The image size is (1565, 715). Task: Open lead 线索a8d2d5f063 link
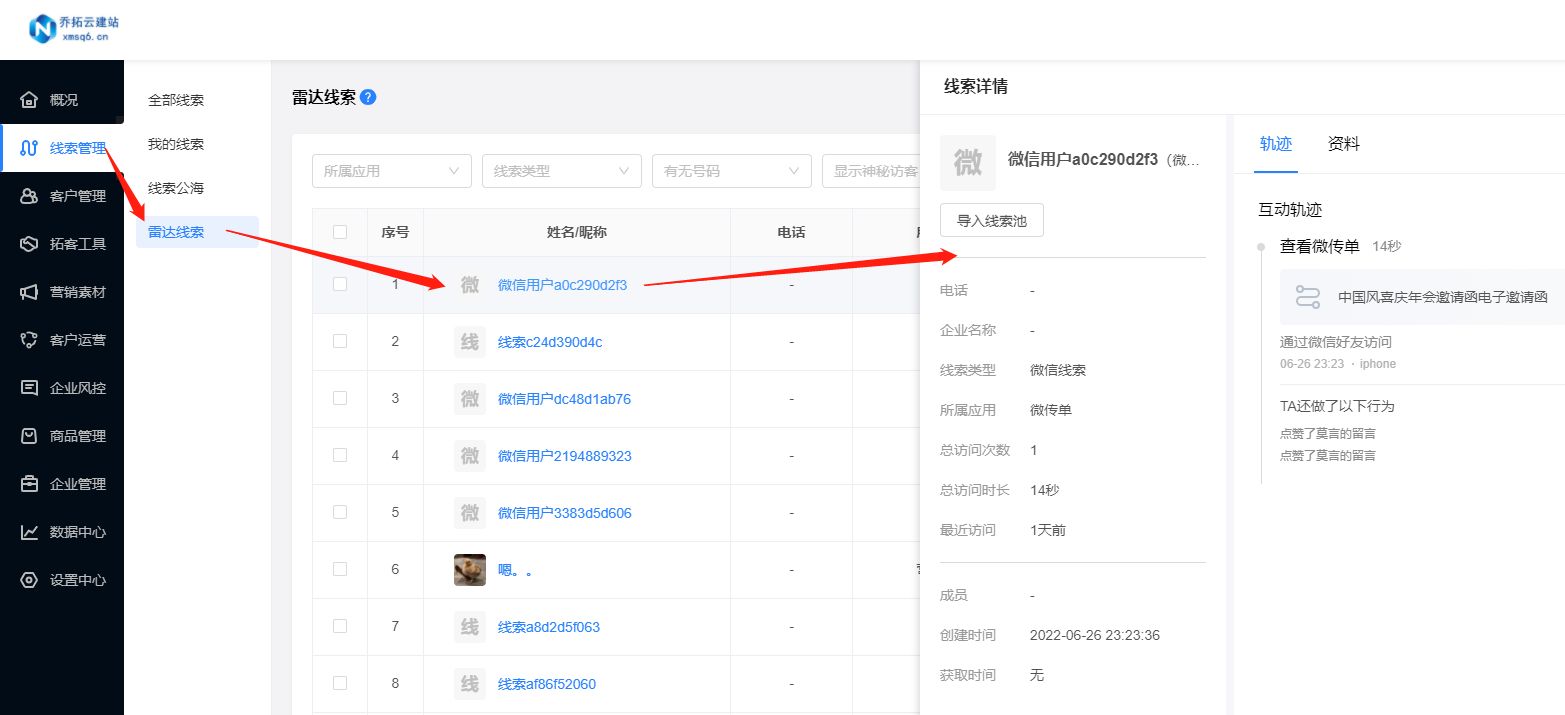pyautogui.click(x=549, y=627)
